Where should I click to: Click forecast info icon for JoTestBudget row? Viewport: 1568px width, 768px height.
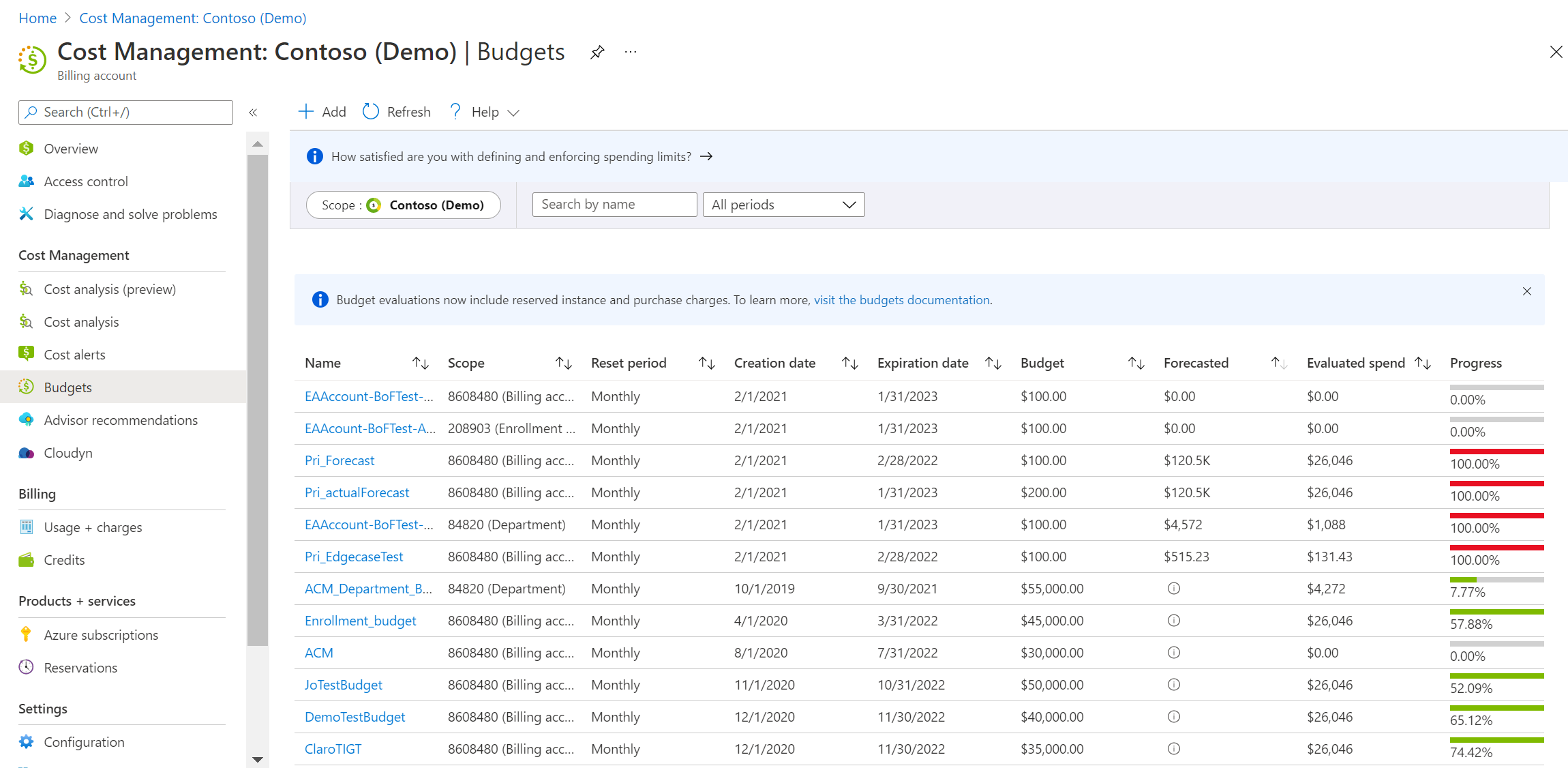[x=1173, y=685]
